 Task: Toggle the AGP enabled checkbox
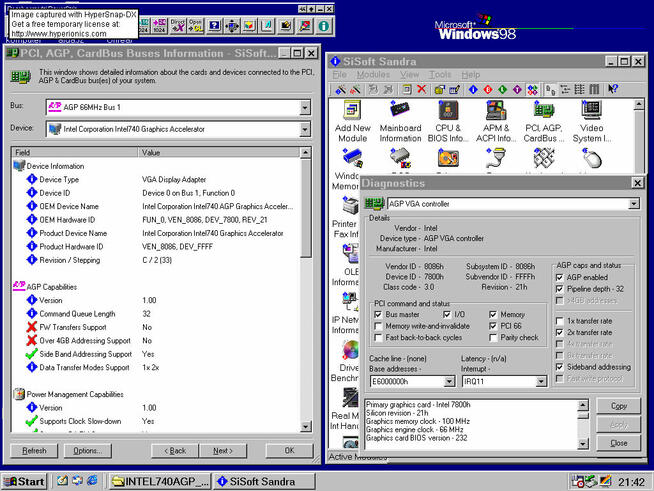[x=560, y=277]
